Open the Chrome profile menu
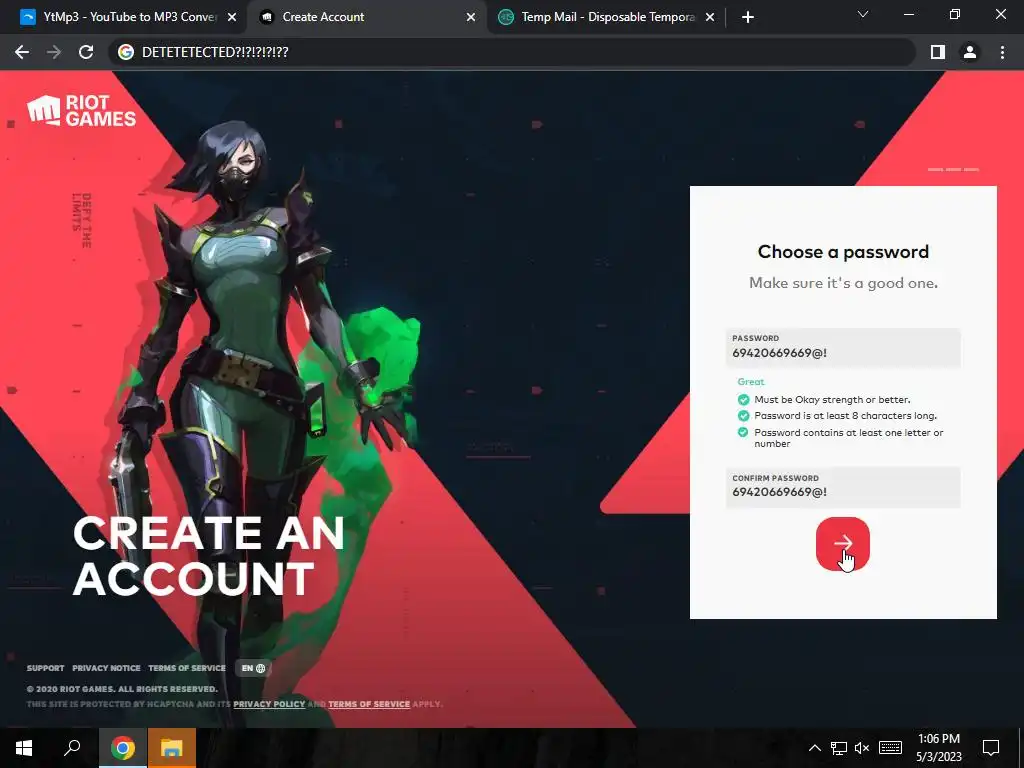Viewport: 1024px width, 768px height. [970, 52]
